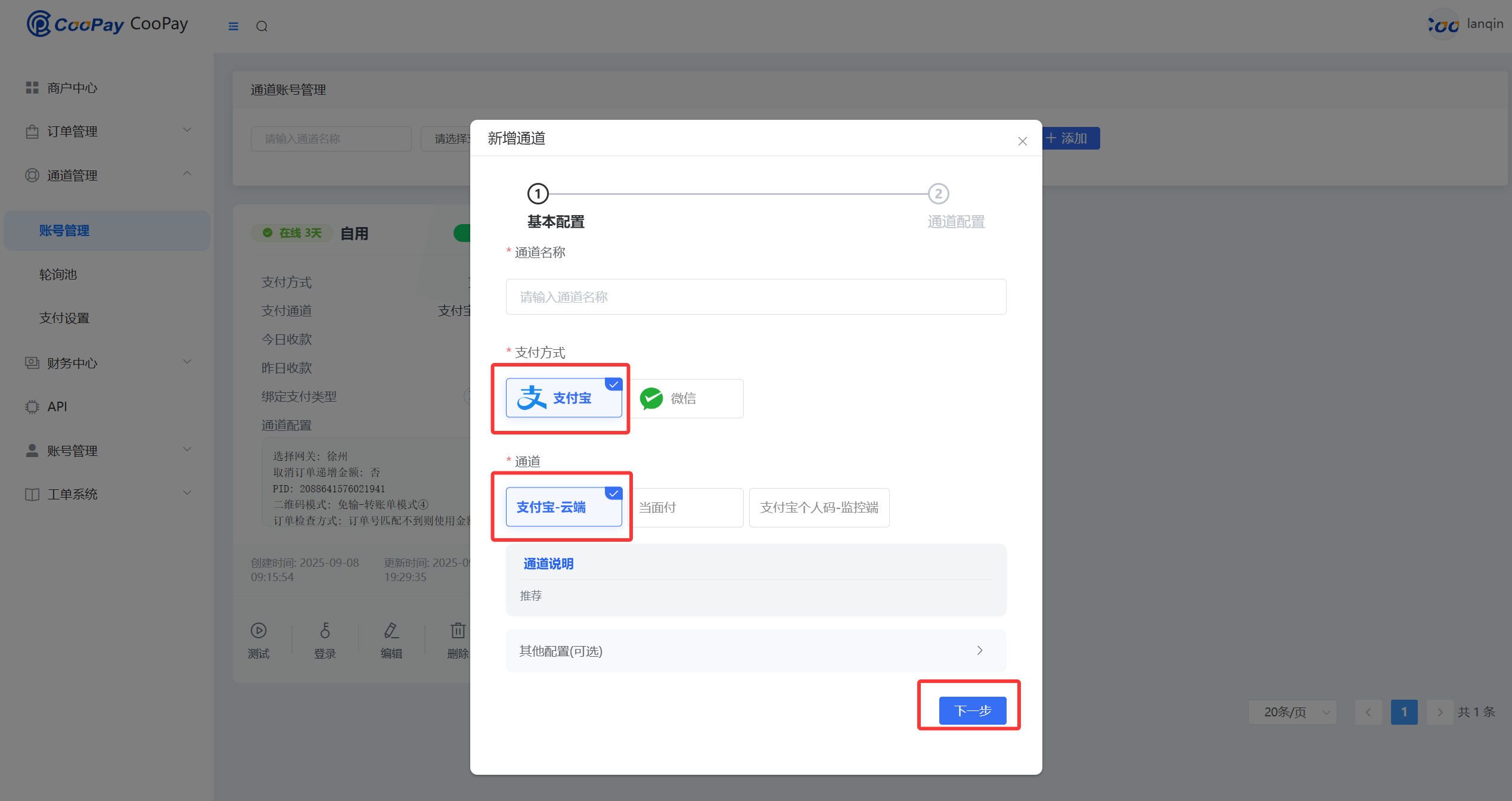
Task: Click the 编辑 pencil icon
Action: [x=391, y=631]
